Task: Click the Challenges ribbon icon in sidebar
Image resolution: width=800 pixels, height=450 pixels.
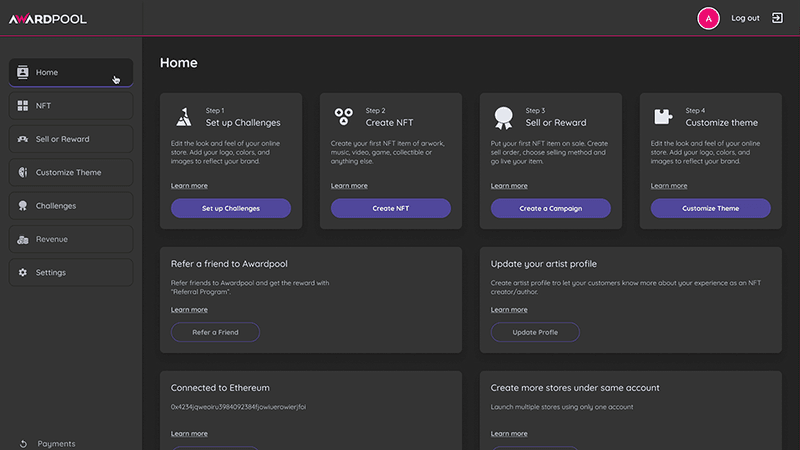Action: pyautogui.click(x=22, y=206)
